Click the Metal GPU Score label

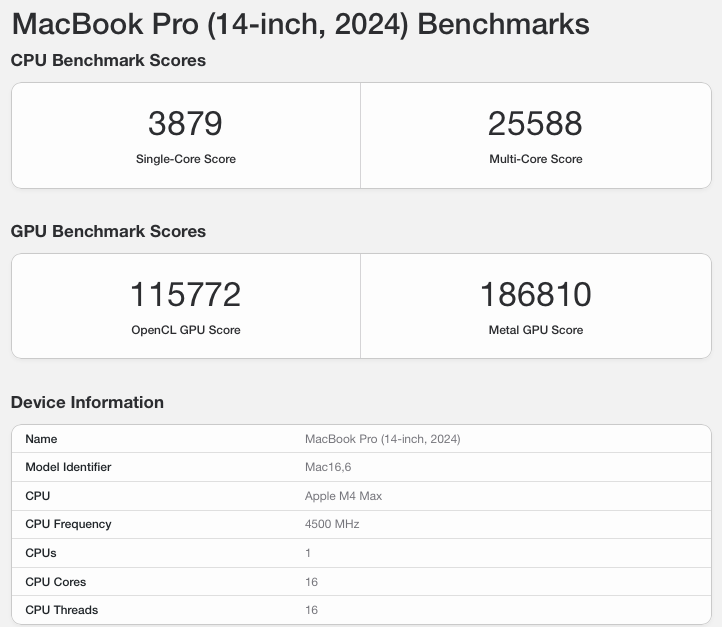tap(536, 330)
